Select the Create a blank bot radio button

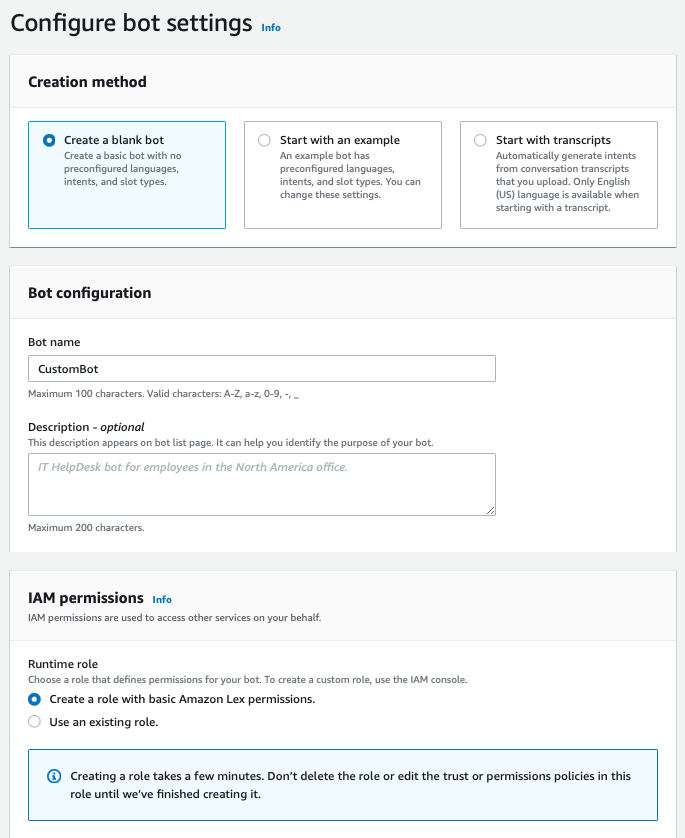point(49,141)
